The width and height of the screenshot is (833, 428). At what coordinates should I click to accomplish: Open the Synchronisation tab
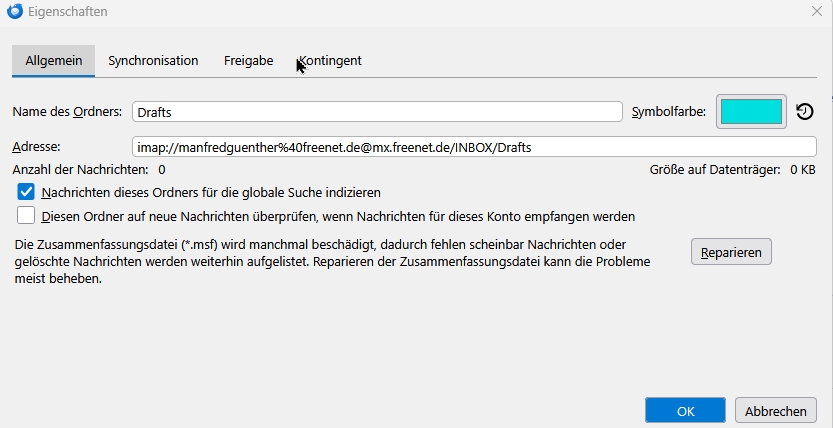(153, 60)
